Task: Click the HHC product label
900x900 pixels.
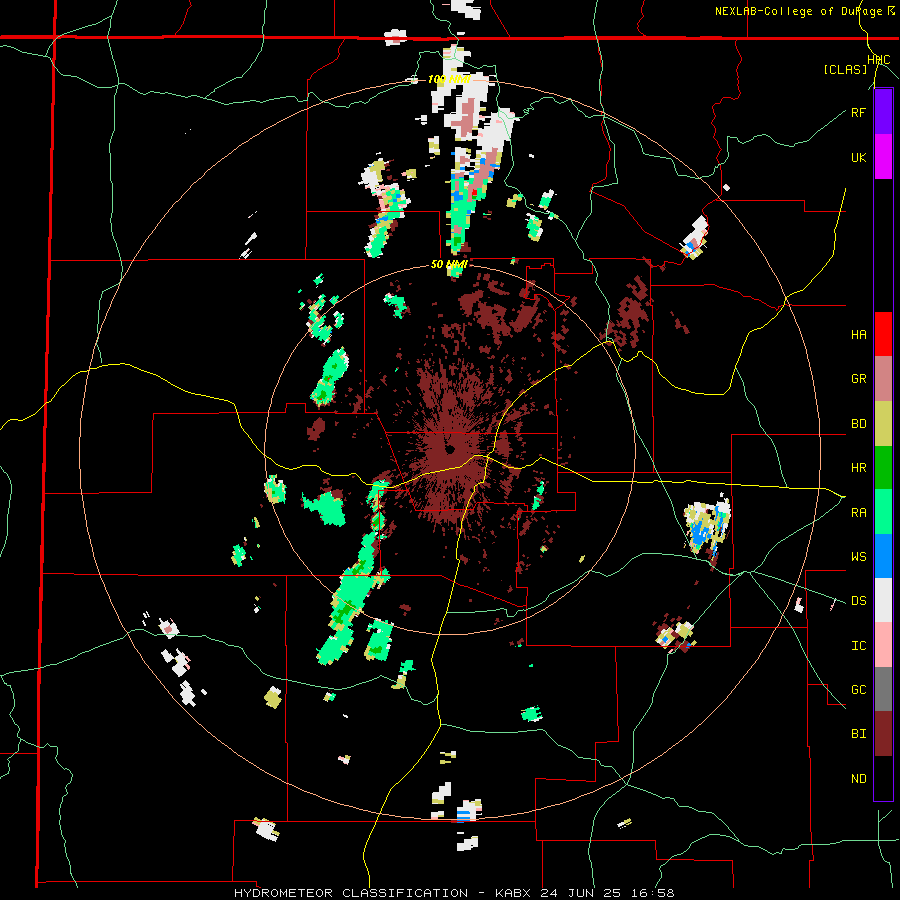Action: tap(879, 60)
